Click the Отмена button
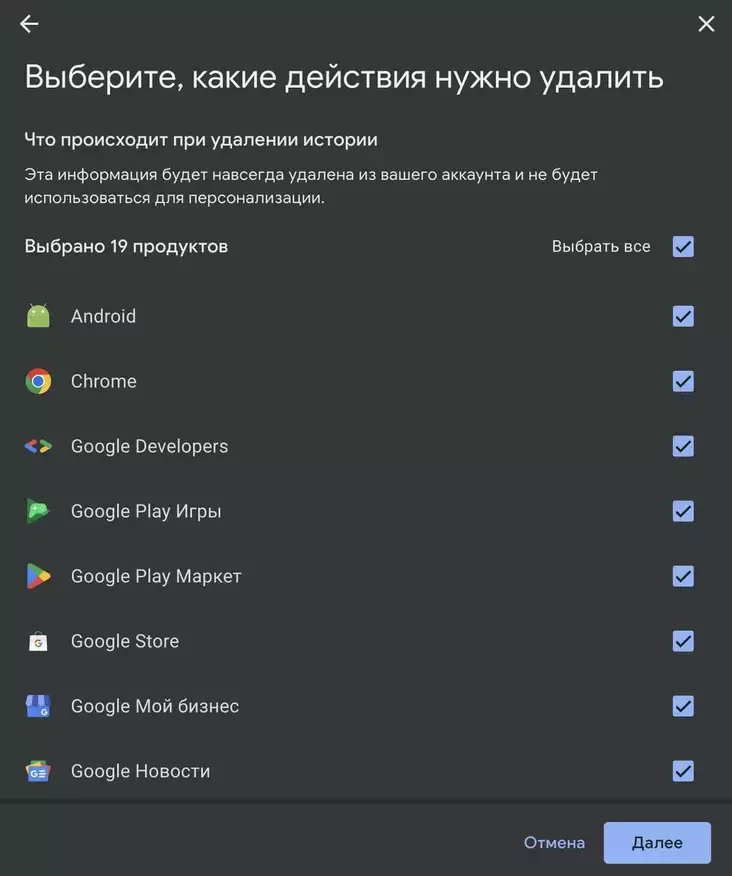Image resolution: width=732 pixels, height=876 pixels. (554, 842)
